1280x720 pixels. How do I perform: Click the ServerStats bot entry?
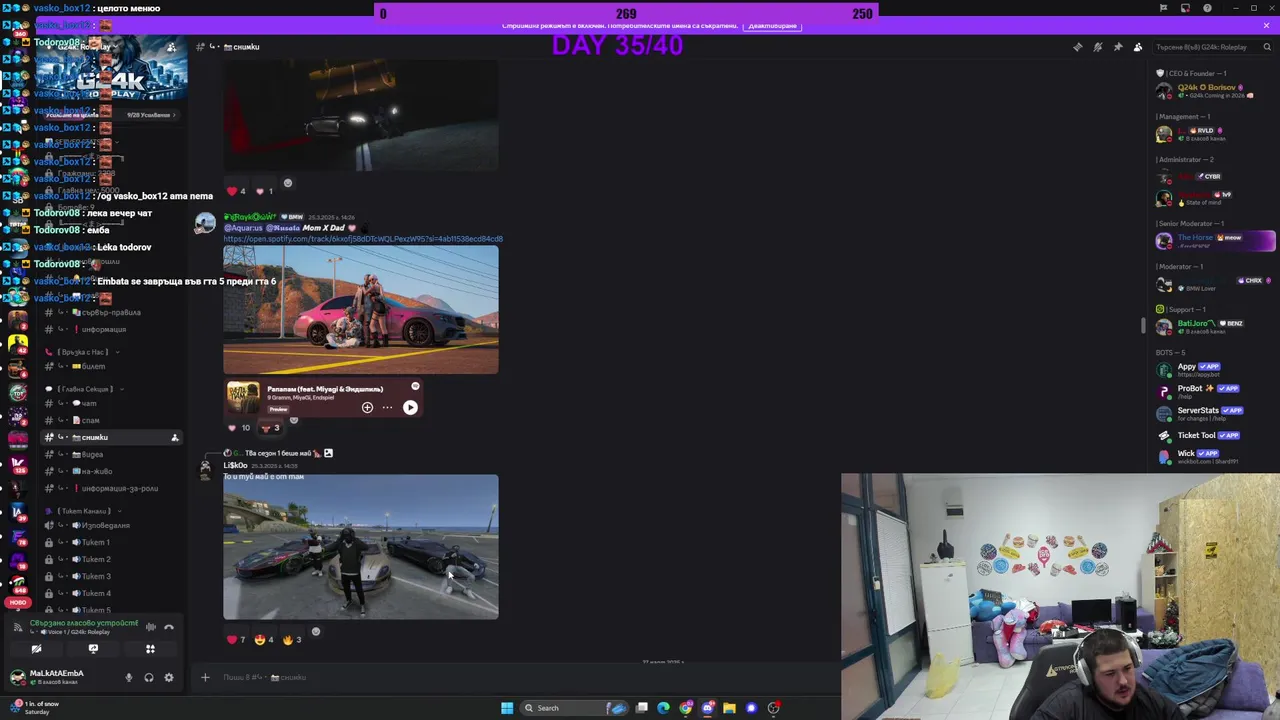pyautogui.click(x=1213, y=413)
